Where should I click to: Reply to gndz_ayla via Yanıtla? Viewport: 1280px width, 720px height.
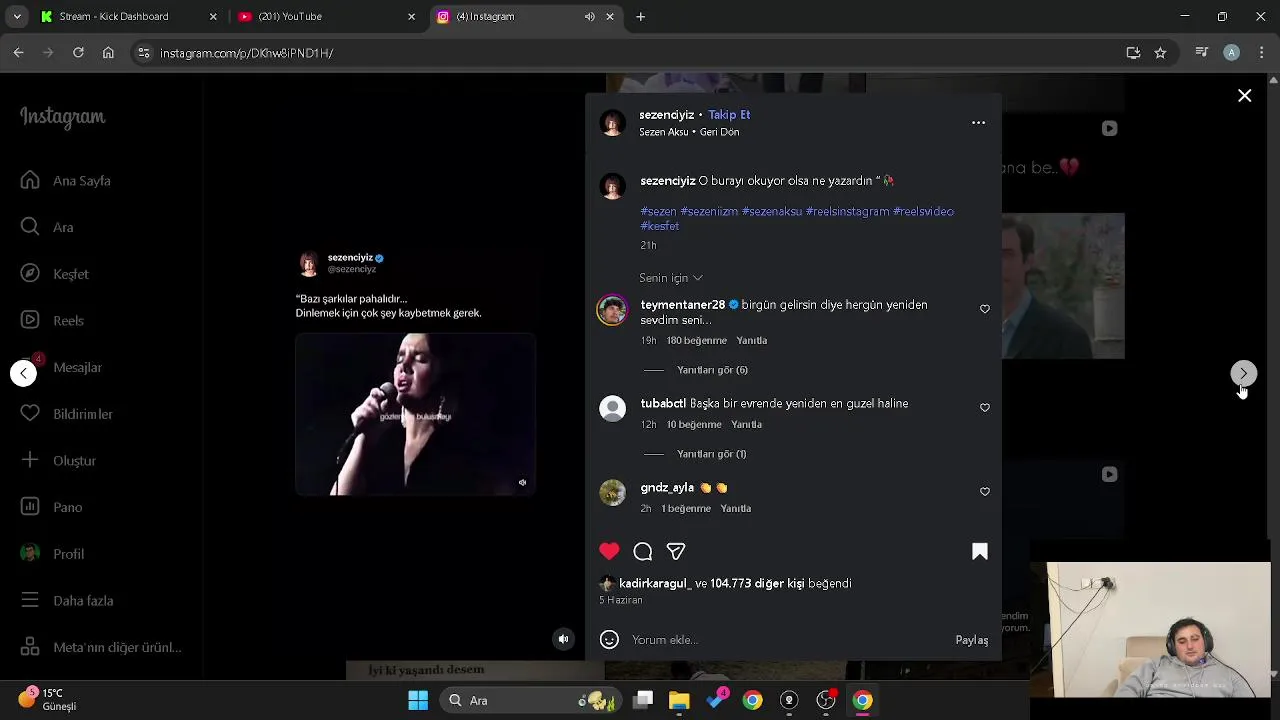point(736,508)
